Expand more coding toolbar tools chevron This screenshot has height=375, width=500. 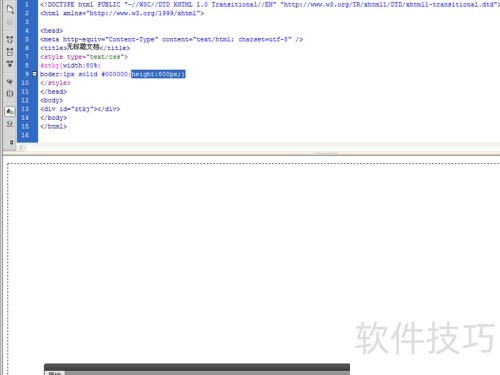coord(11,142)
